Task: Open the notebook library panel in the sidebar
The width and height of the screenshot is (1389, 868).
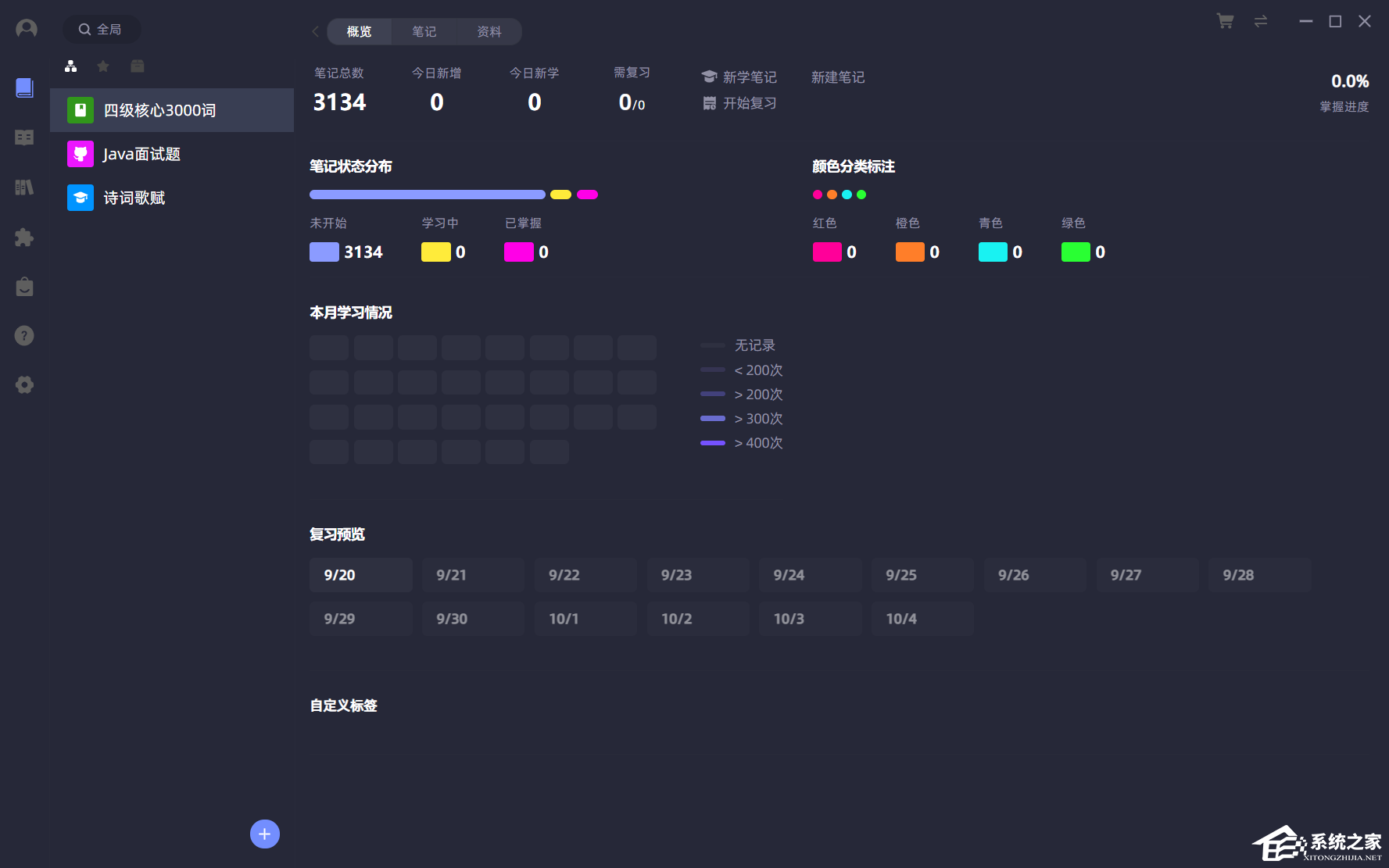Action: pos(23,88)
